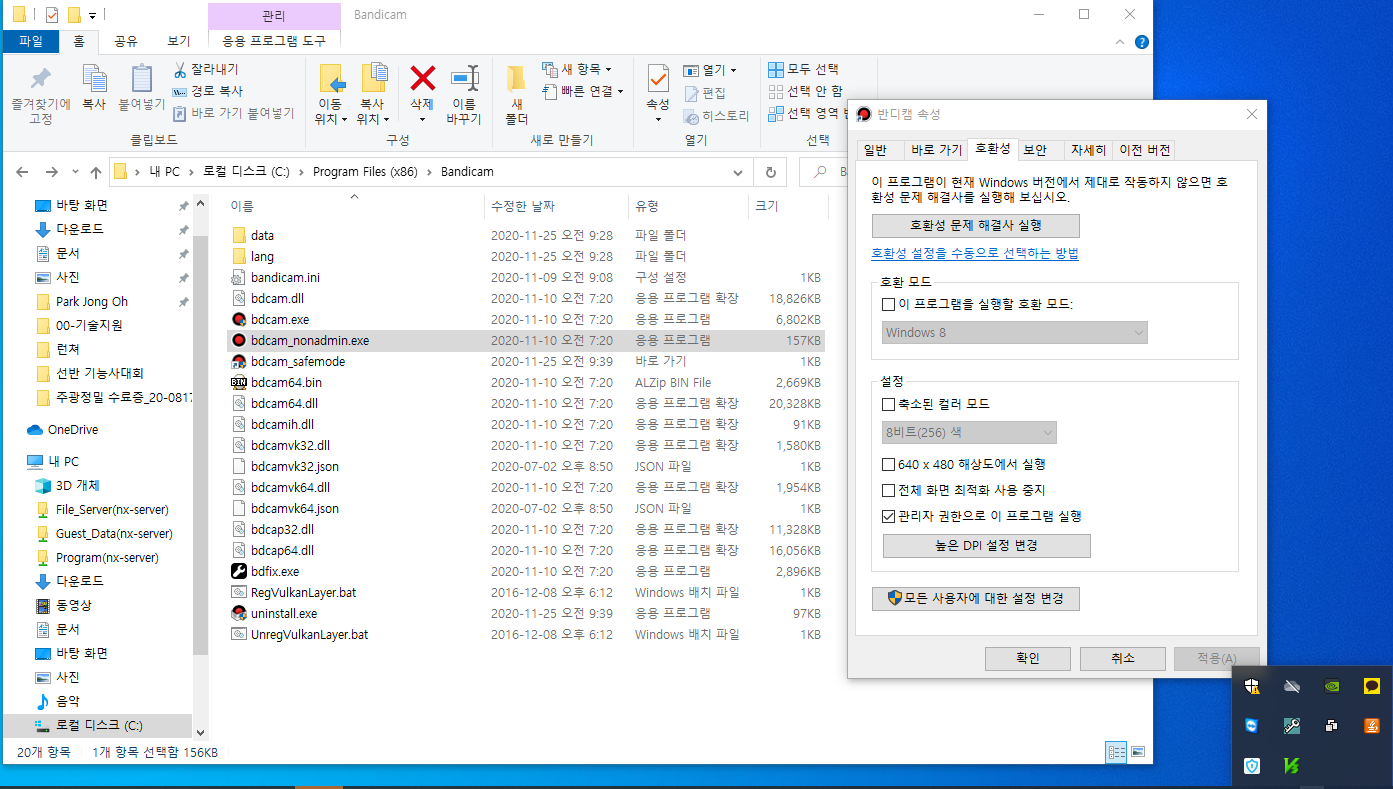Switch to 공유 ribbon tab

[x=126, y=41]
